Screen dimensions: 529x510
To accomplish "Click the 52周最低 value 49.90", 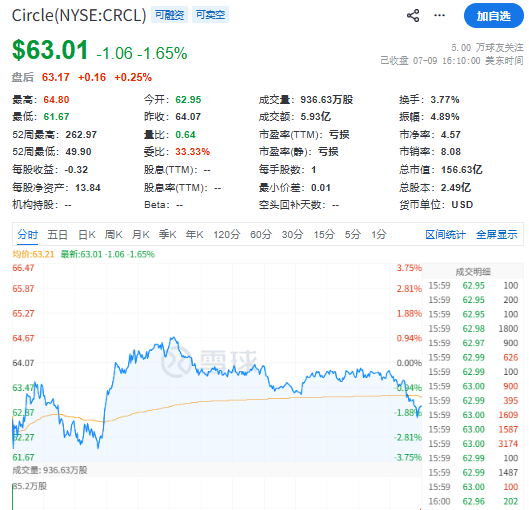I will (x=78, y=151).
